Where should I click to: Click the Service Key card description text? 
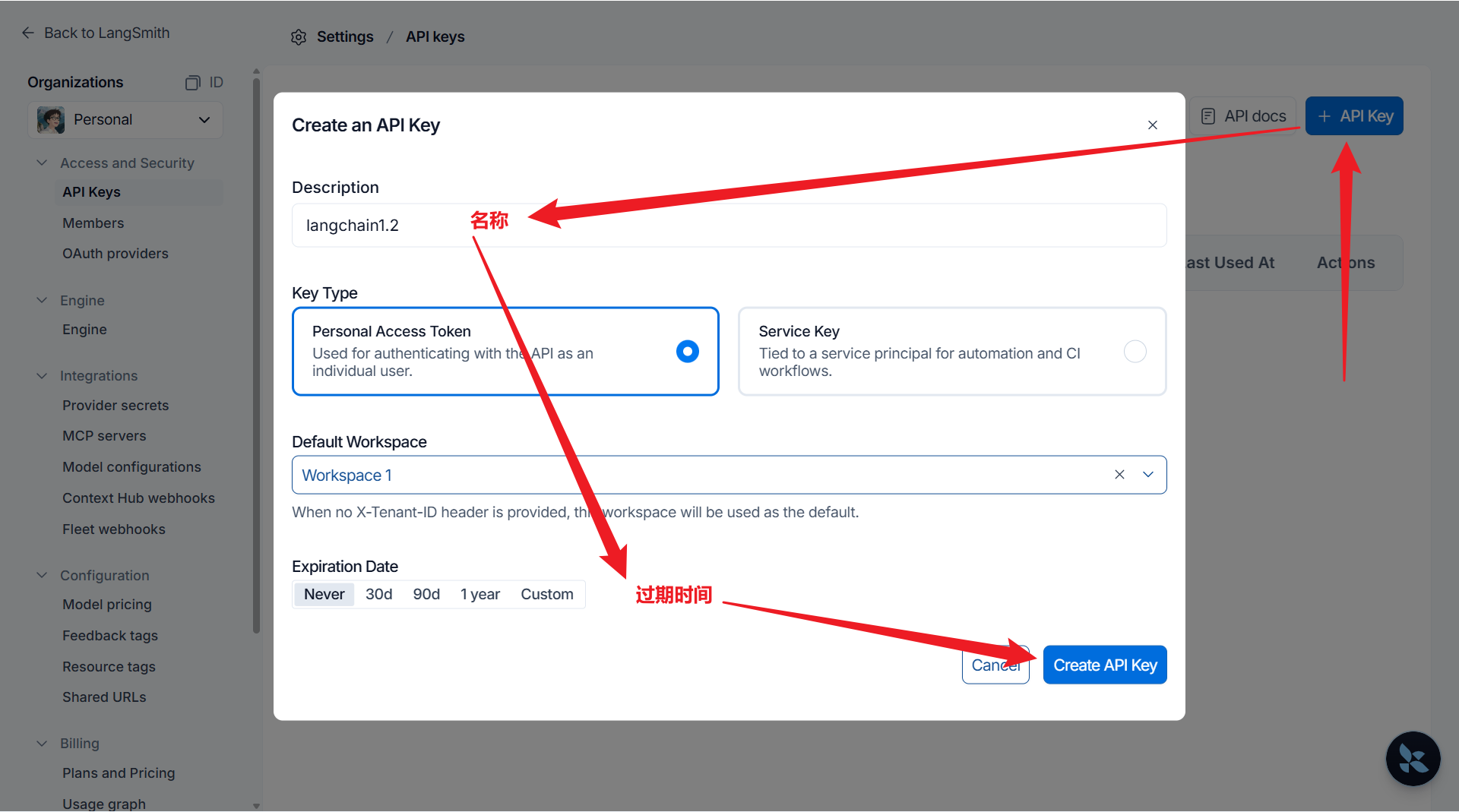pos(919,362)
